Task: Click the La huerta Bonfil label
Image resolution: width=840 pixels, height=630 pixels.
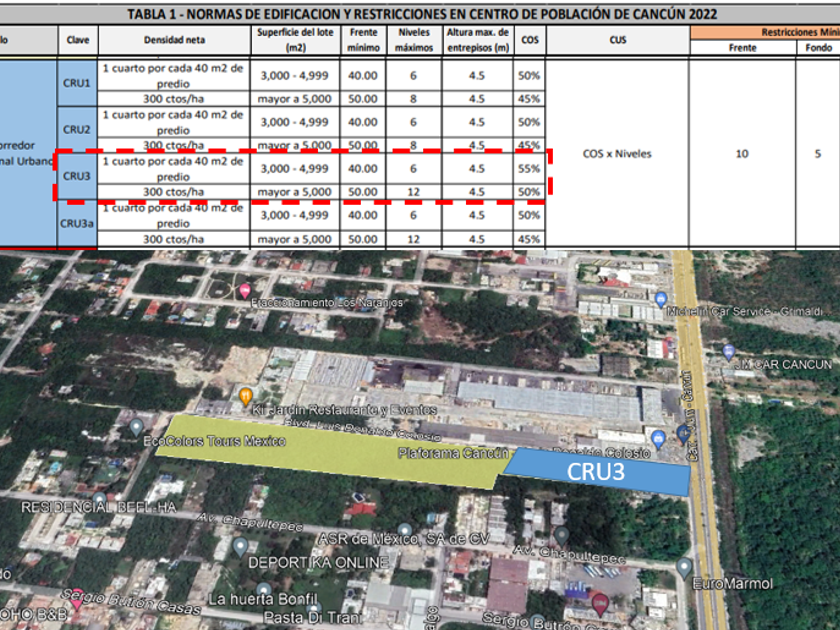Action: point(262,599)
